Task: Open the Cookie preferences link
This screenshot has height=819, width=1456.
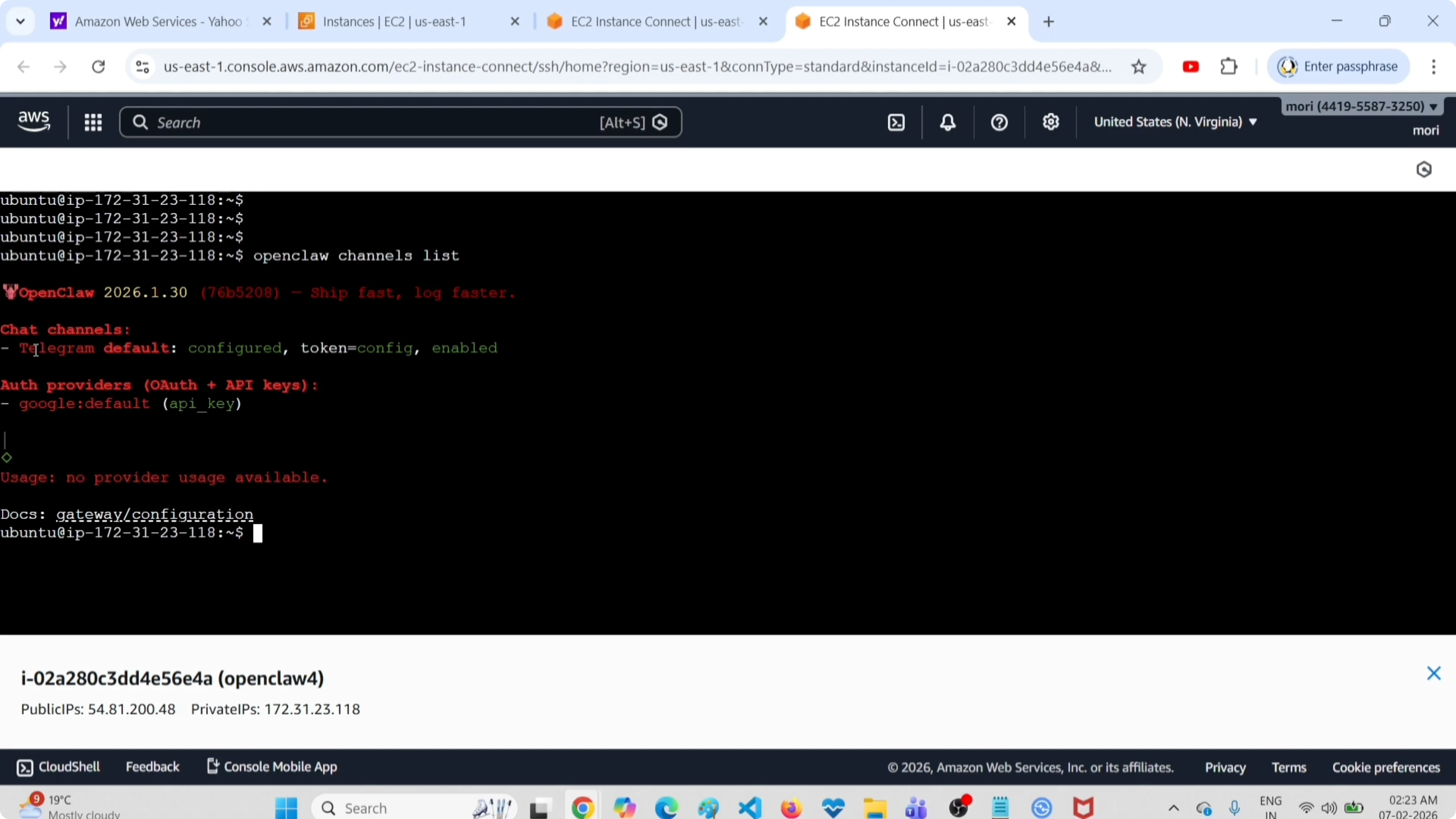Action: tap(1386, 768)
